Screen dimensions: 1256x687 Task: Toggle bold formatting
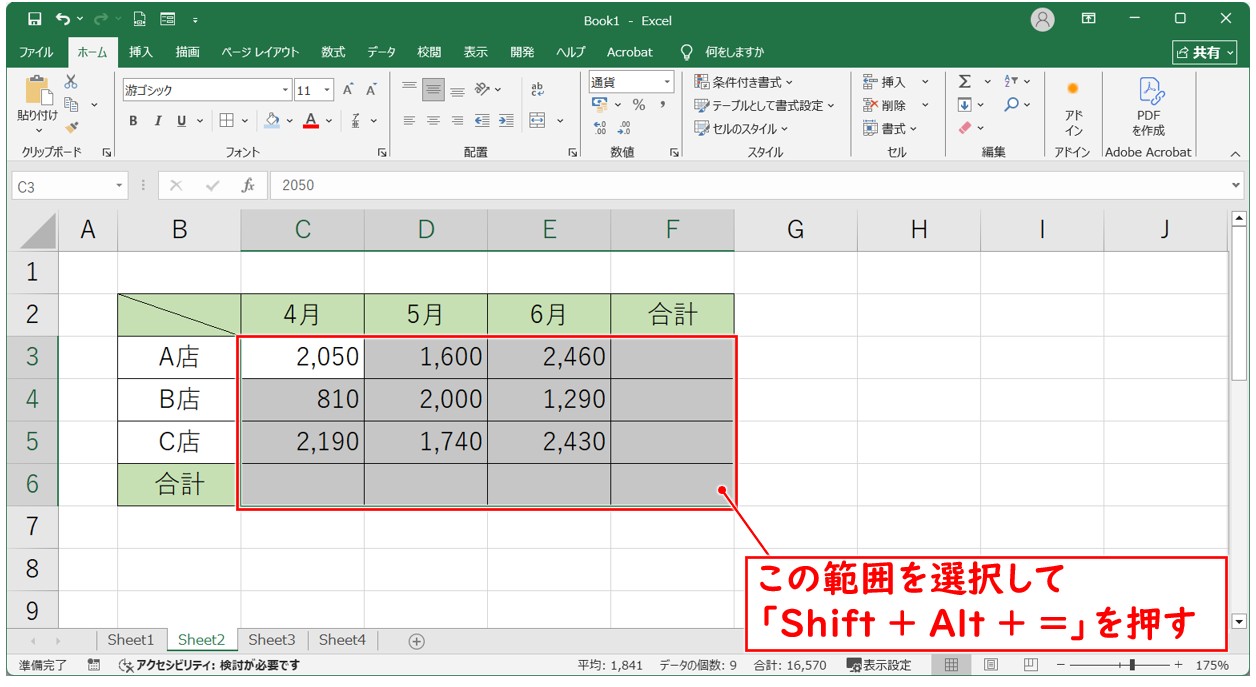click(133, 121)
